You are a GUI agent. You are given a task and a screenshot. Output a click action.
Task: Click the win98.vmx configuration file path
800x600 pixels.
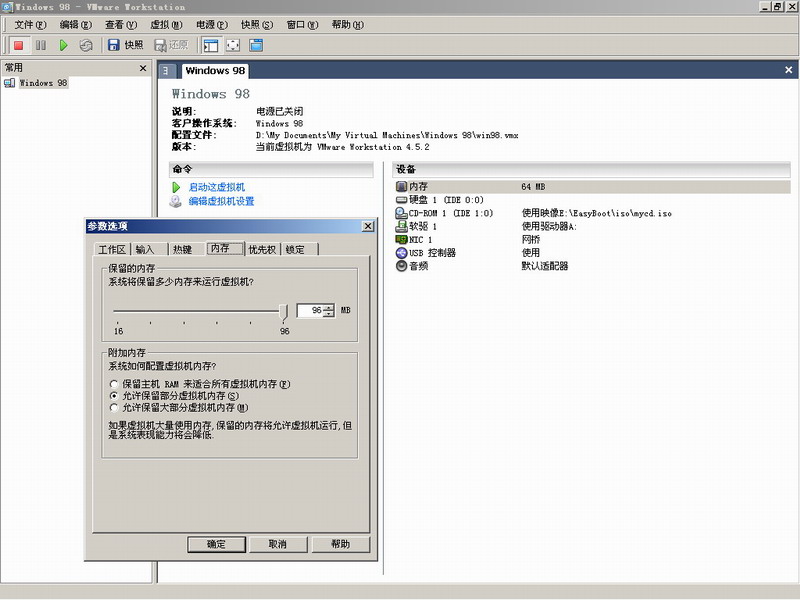[387, 135]
